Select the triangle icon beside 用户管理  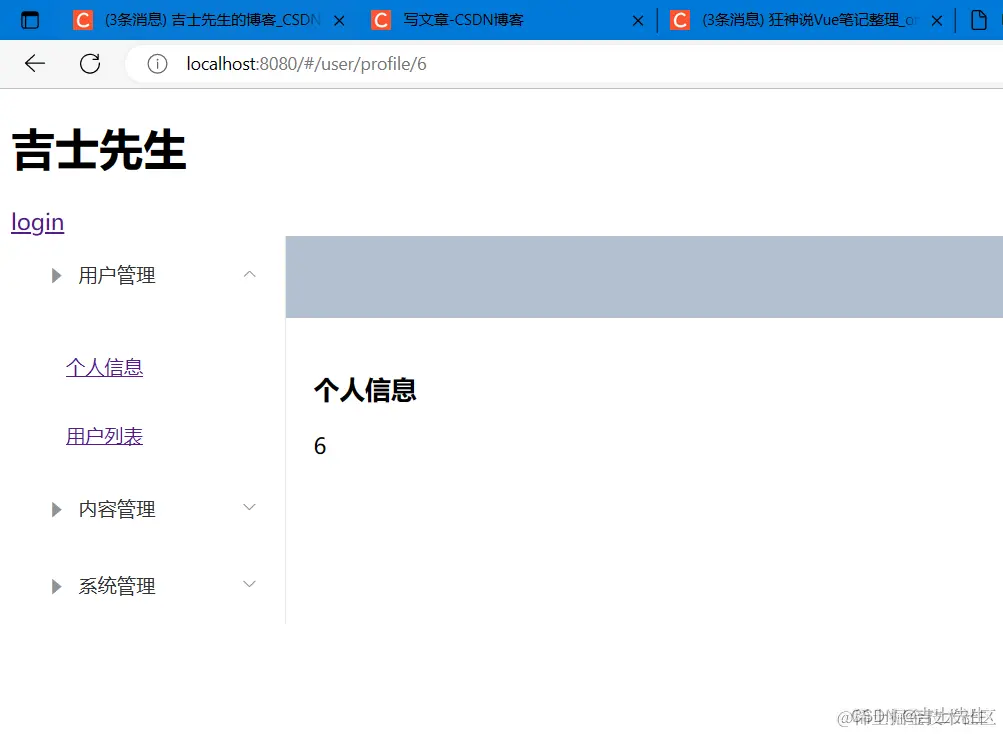click(56, 275)
